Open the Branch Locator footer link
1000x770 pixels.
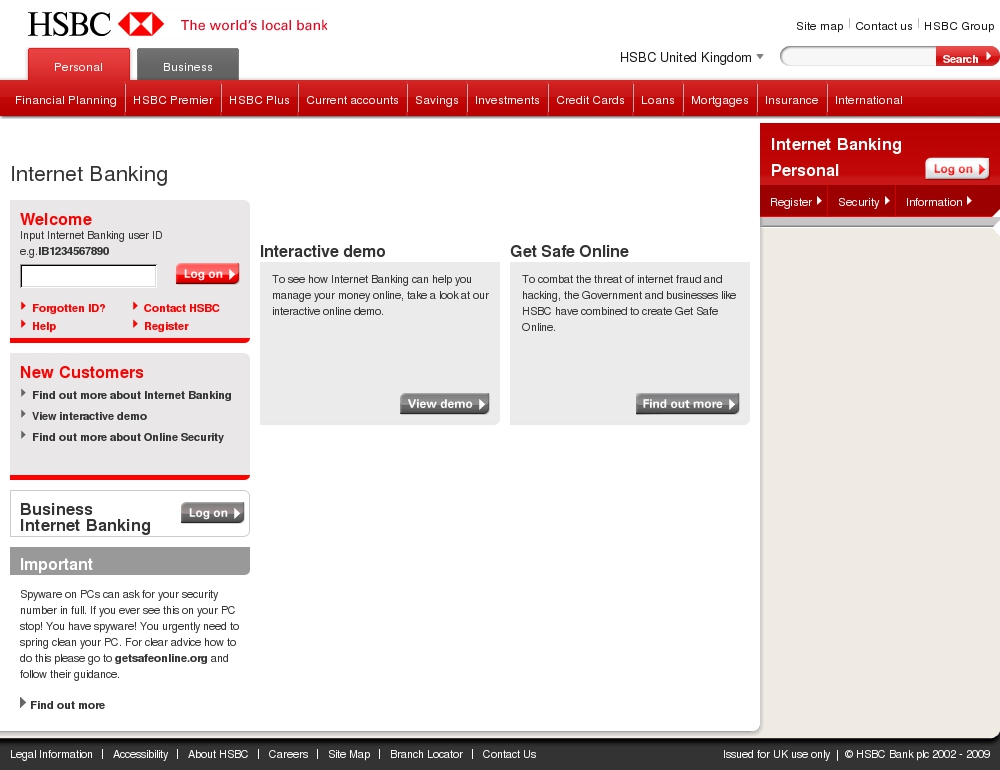click(426, 754)
